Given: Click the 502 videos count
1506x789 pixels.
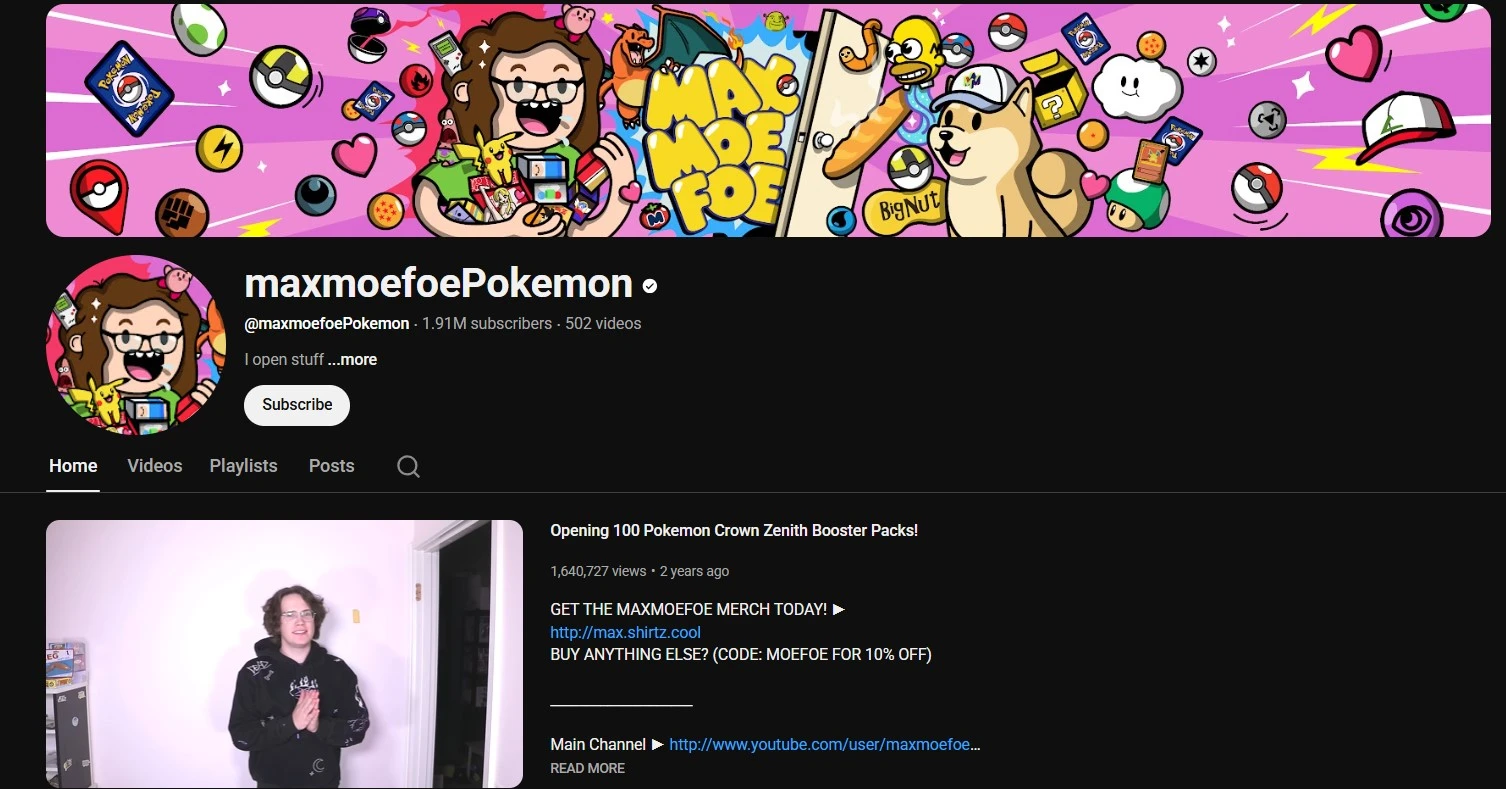Looking at the screenshot, I should 604,323.
